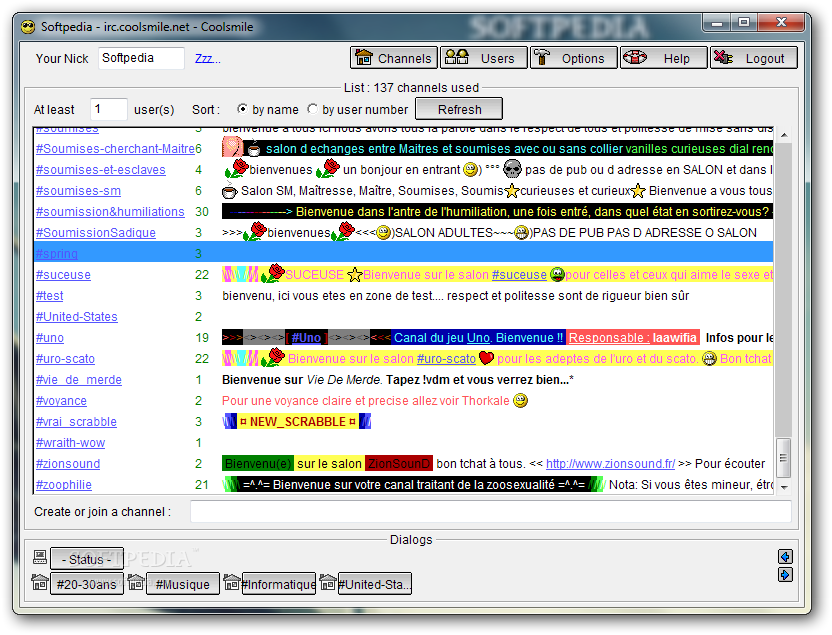
Task: Click the Vie De Merde topic text
Action: (x=343, y=380)
